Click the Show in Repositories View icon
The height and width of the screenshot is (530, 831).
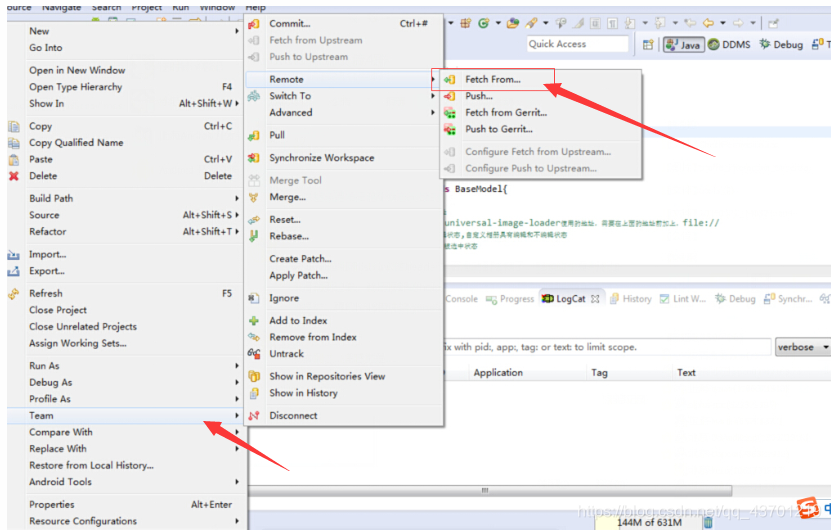pyautogui.click(x=254, y=376)
